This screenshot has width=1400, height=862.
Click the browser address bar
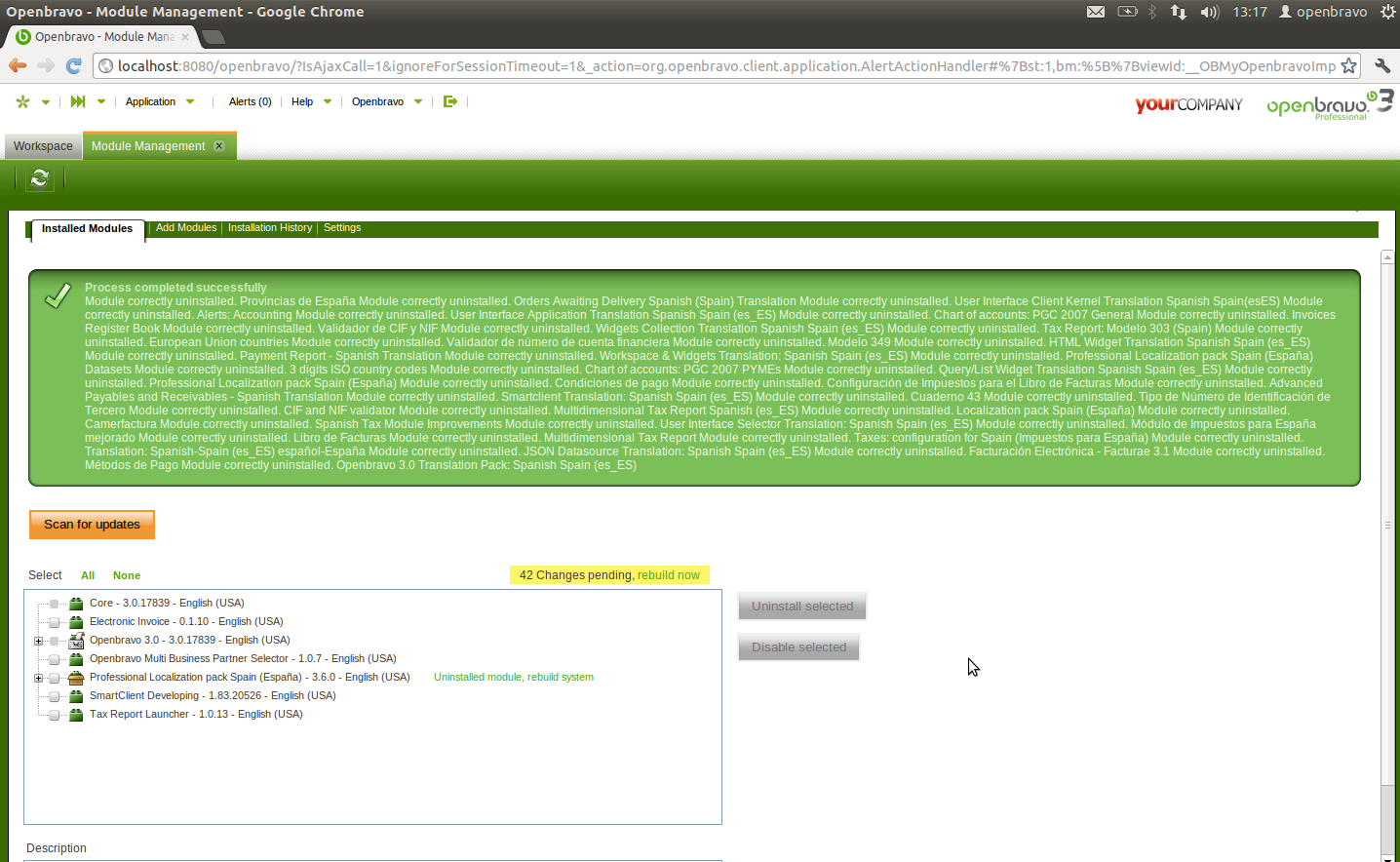(726, 66)
